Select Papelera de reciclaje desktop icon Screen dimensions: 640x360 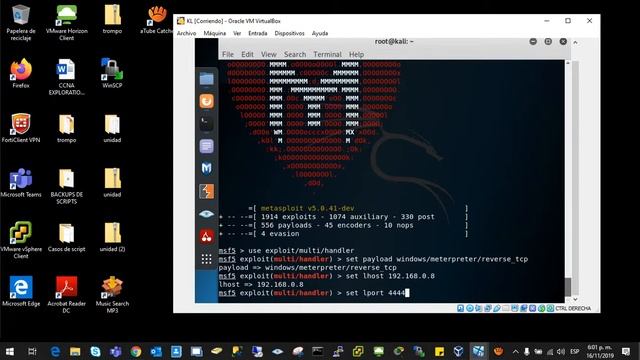click(x=21, y=22)
